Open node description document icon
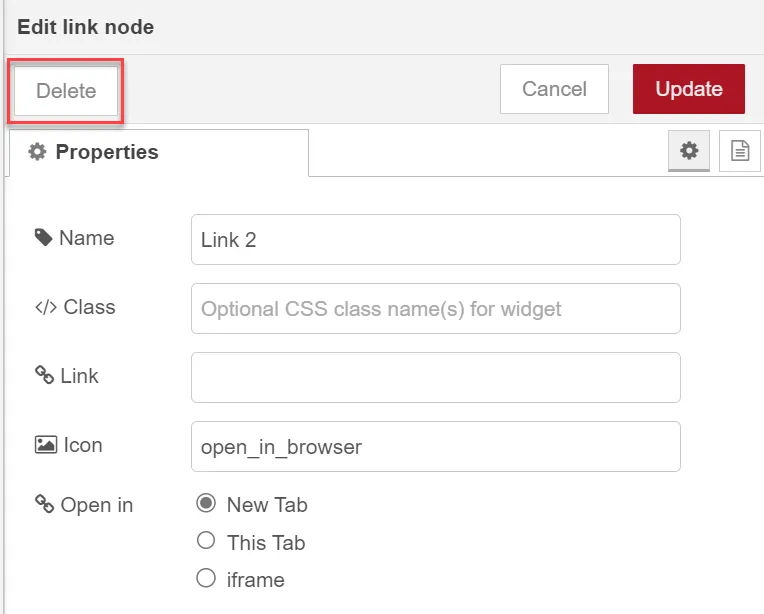 tap(740, 151)
